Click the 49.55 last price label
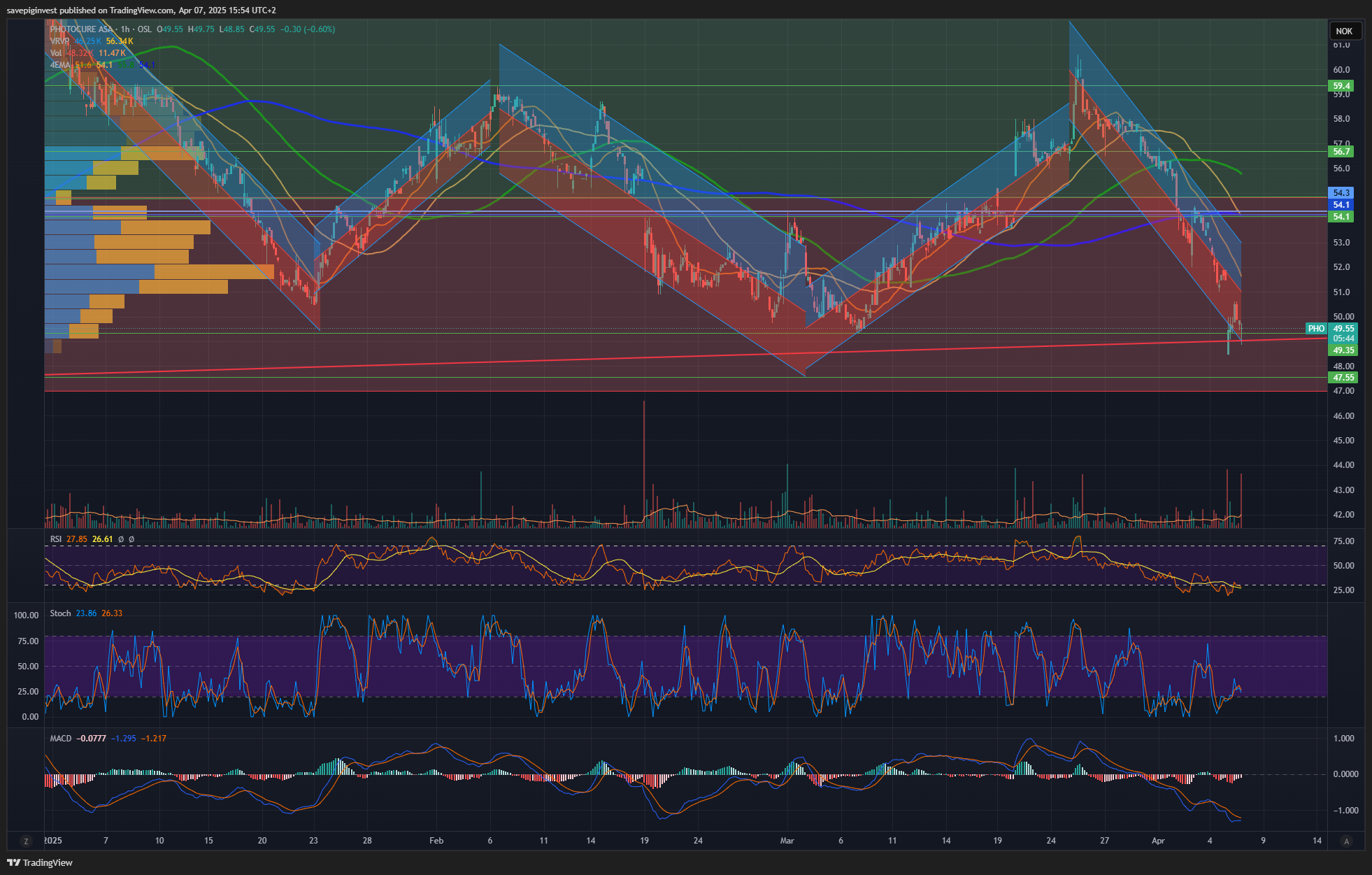1372x875 pixels. [x=1343, y=329]
